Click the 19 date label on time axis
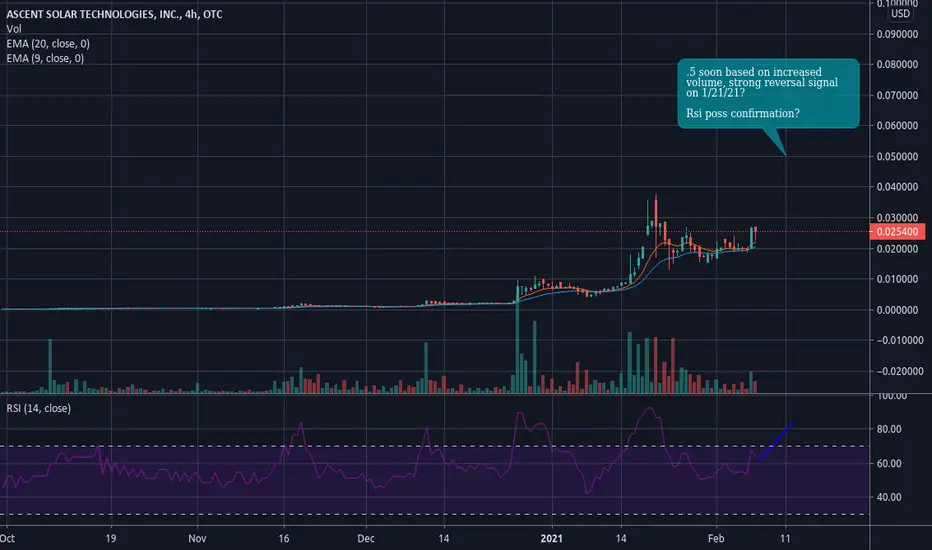 111,539
